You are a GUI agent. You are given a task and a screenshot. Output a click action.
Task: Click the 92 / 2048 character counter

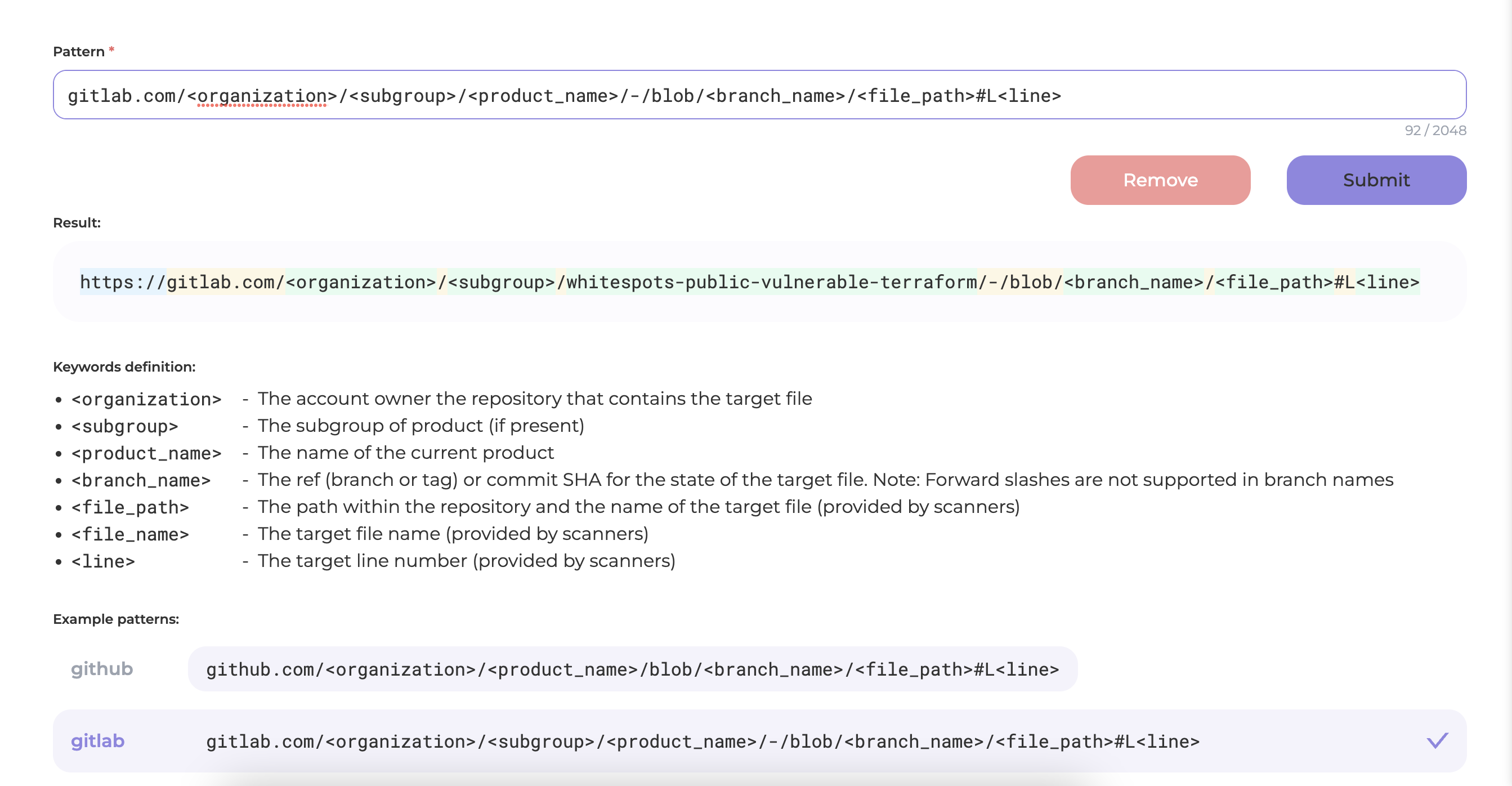pos(1435,130)
